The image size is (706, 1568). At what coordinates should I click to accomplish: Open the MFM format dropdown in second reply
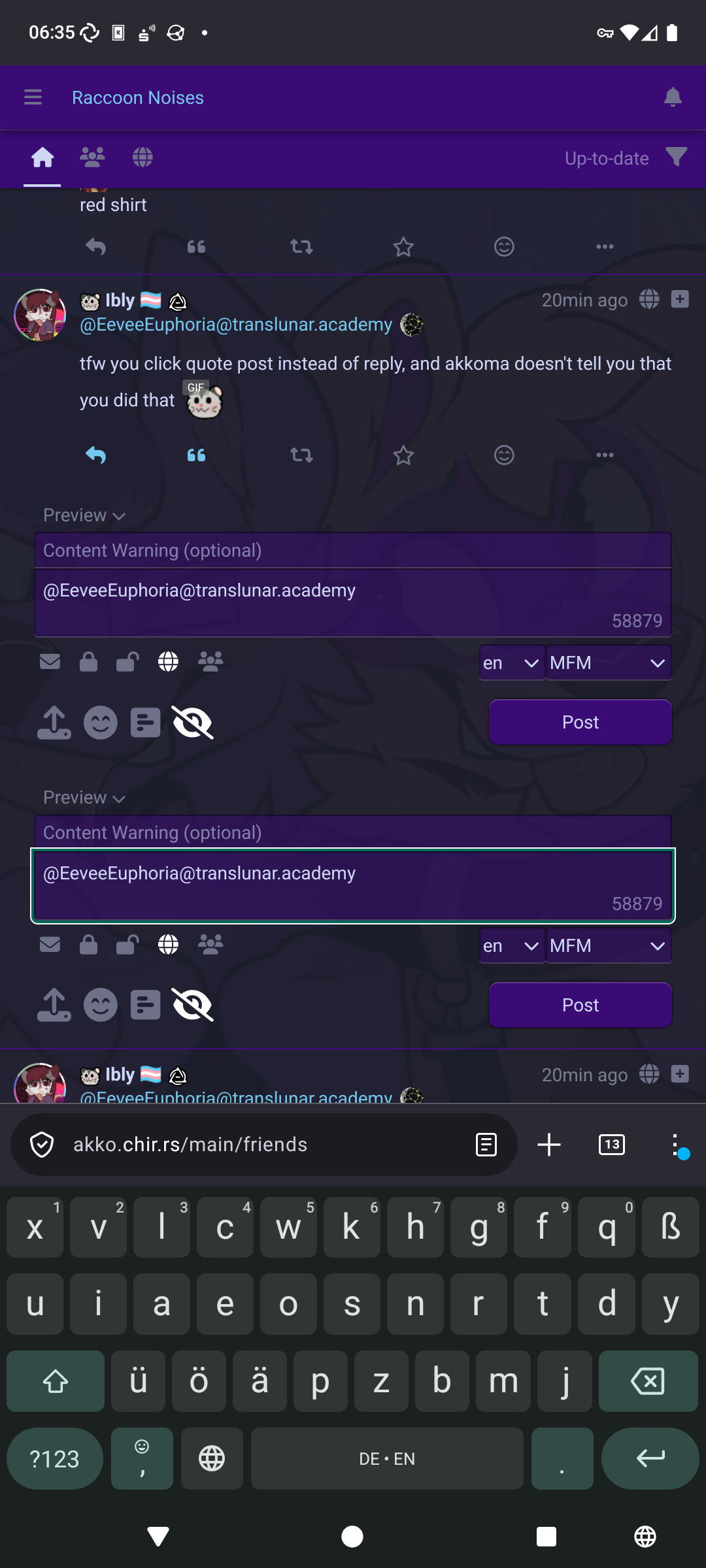(609, 945)
